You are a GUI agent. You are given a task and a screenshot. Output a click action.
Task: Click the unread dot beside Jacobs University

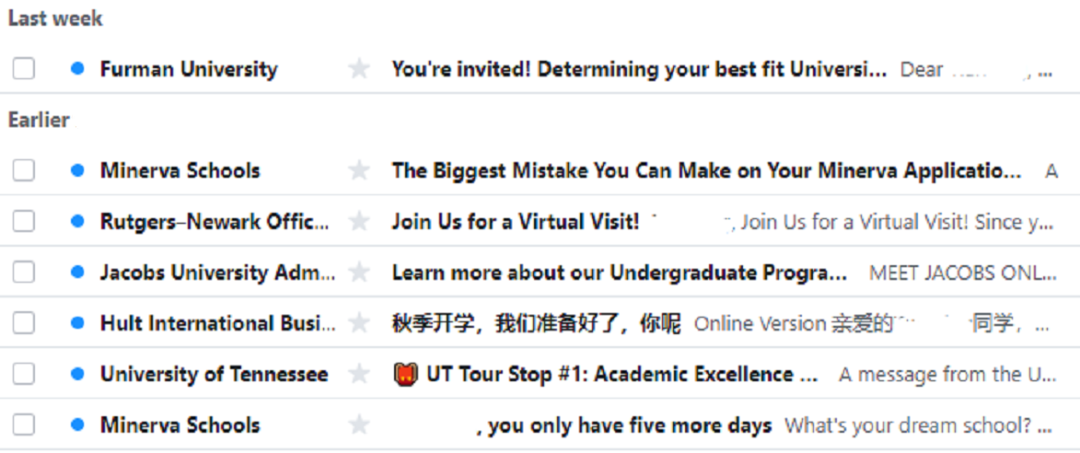77,273
